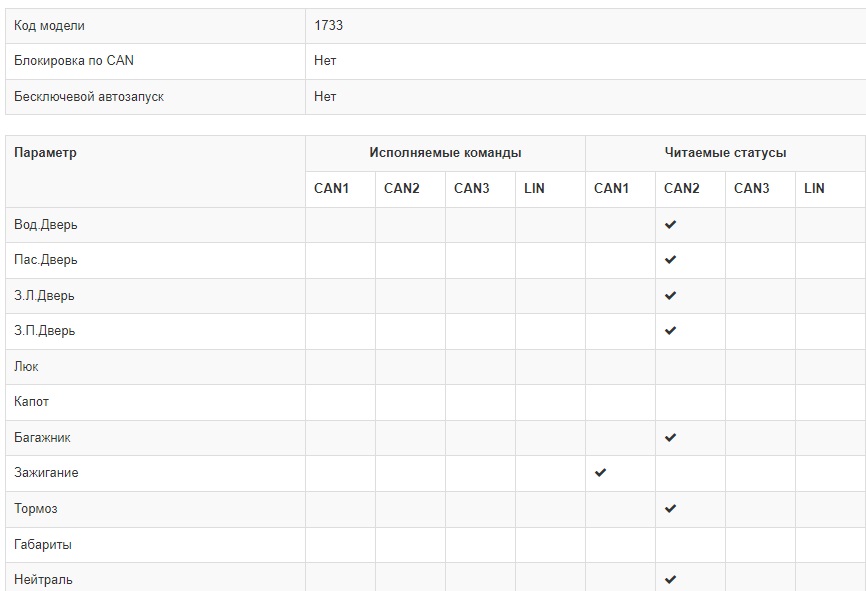866x591 pixels.
Task: Click the checkmark in the З.Л.Дверь row
Action: [x=670, y=296]
